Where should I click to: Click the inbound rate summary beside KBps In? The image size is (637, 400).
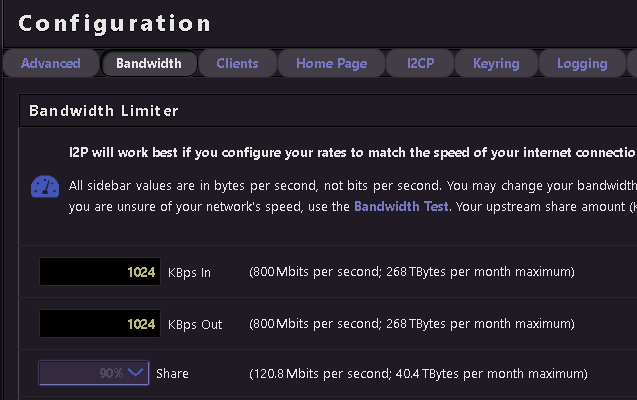(x=411, y=272)
